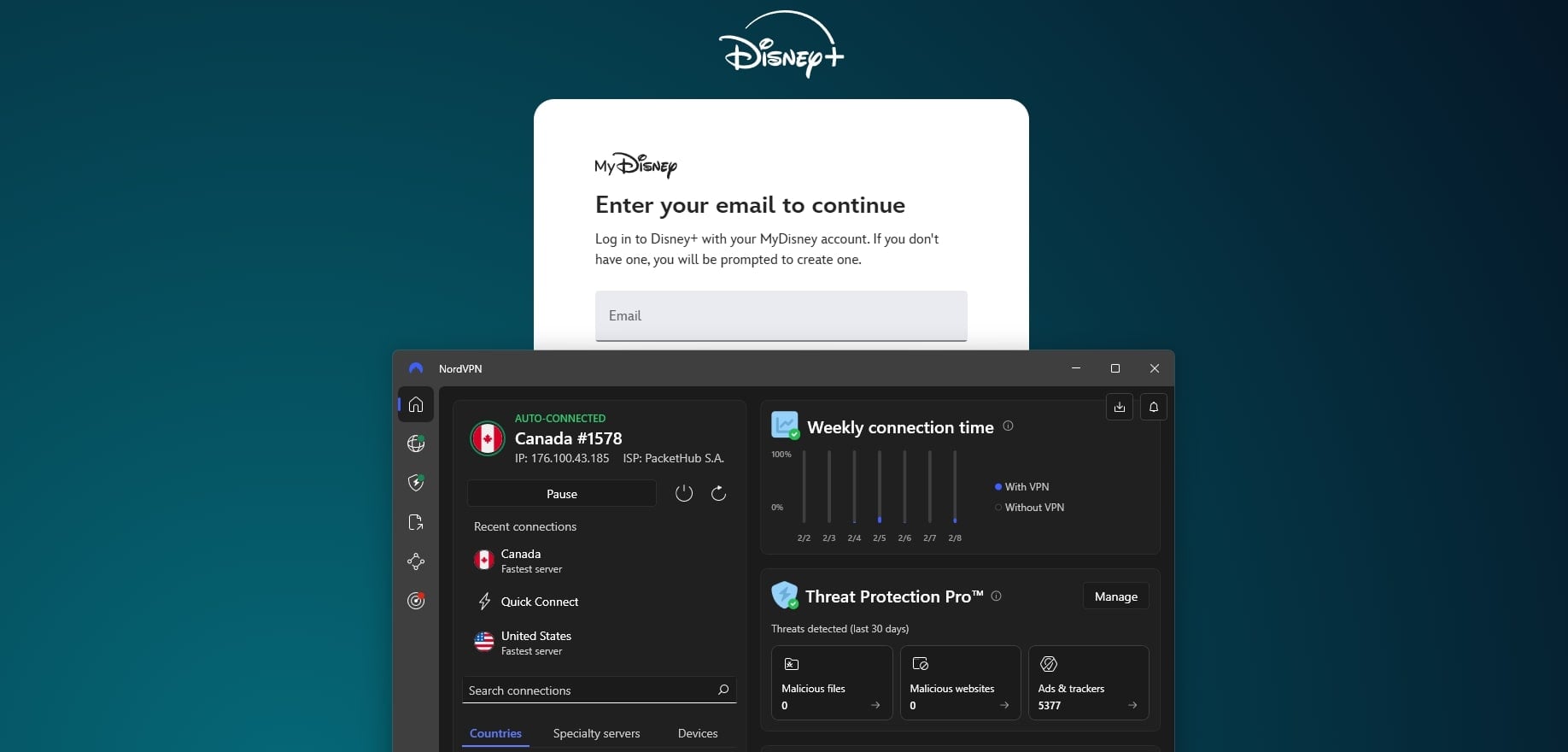Click the AUTO-CONNECTED status label
1568x752 pixels.
pos(560,418)
